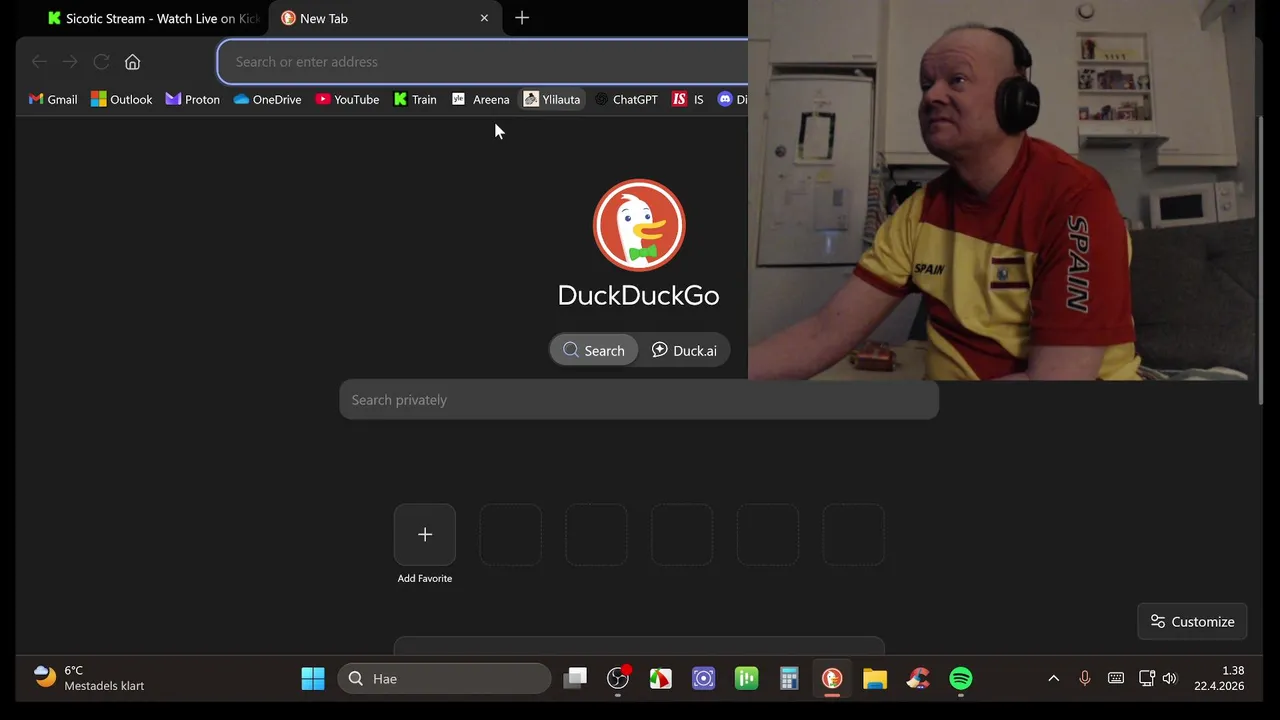Viewport: 1280px width, 720px height.
Task: Open the OneDrive bookmark
Action: pos(268,99)
